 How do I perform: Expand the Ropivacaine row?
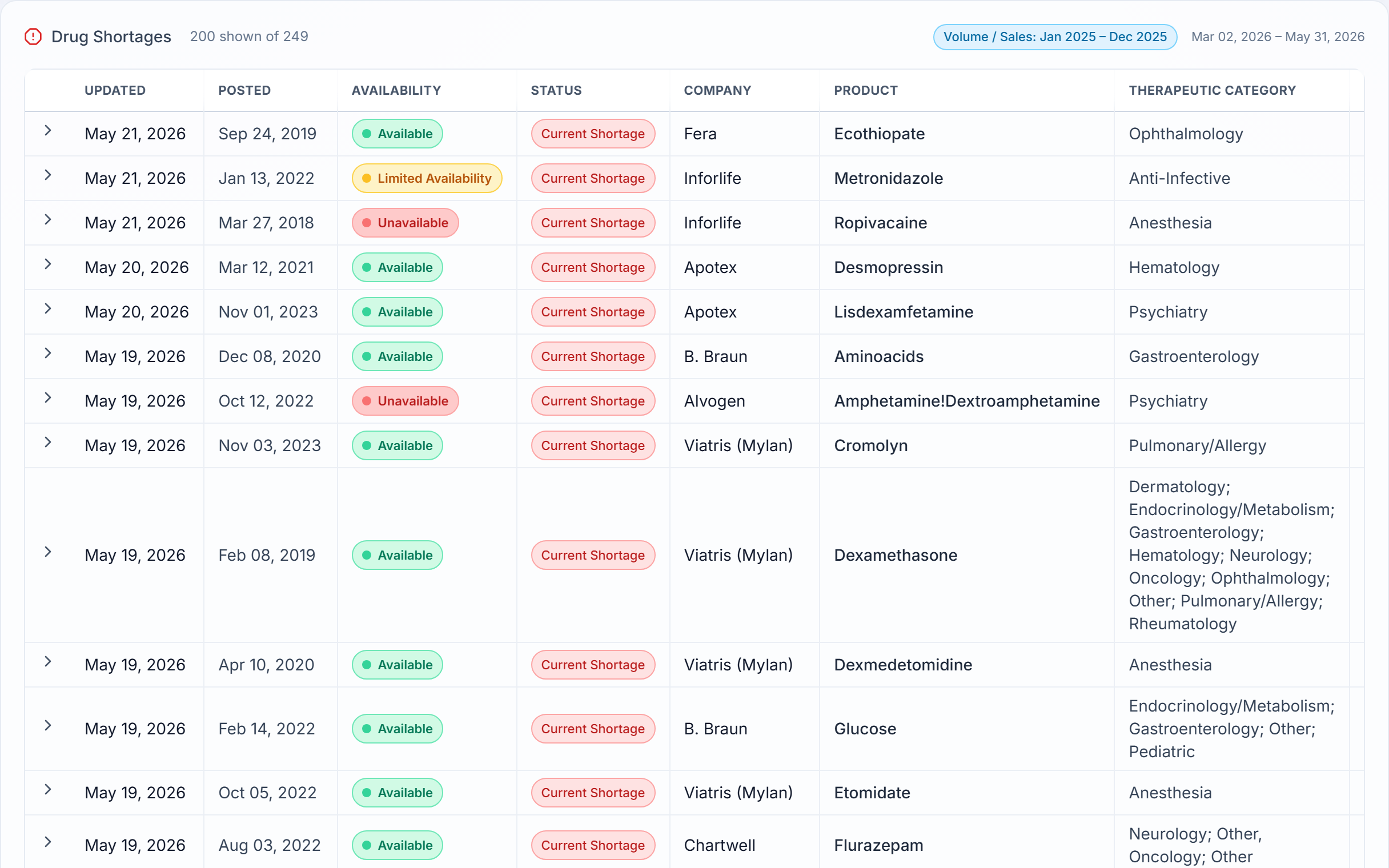click(x=48, y=220)
